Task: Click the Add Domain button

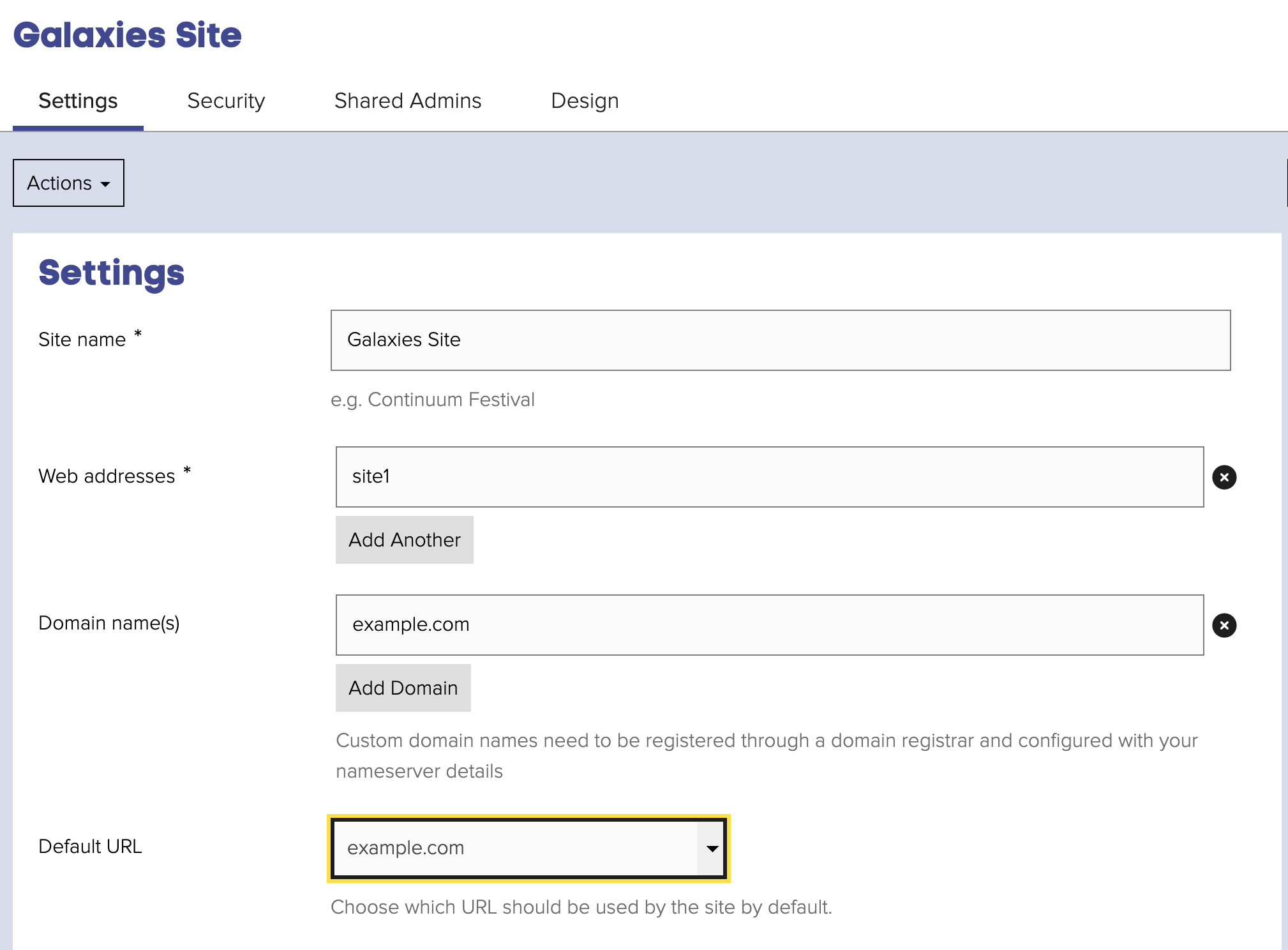Action: point(403,688)
